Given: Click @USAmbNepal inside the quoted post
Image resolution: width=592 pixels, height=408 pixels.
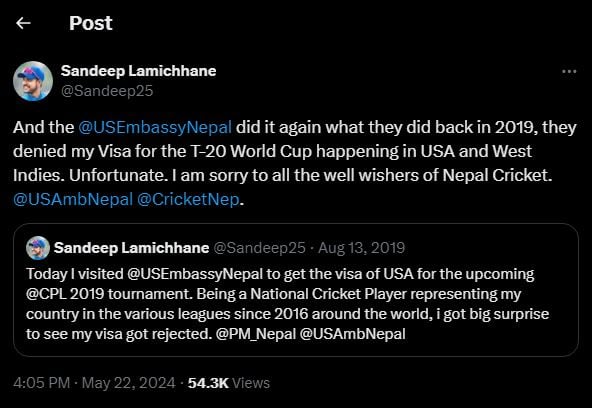Looking at the screenshot, I should pos(353,334).
